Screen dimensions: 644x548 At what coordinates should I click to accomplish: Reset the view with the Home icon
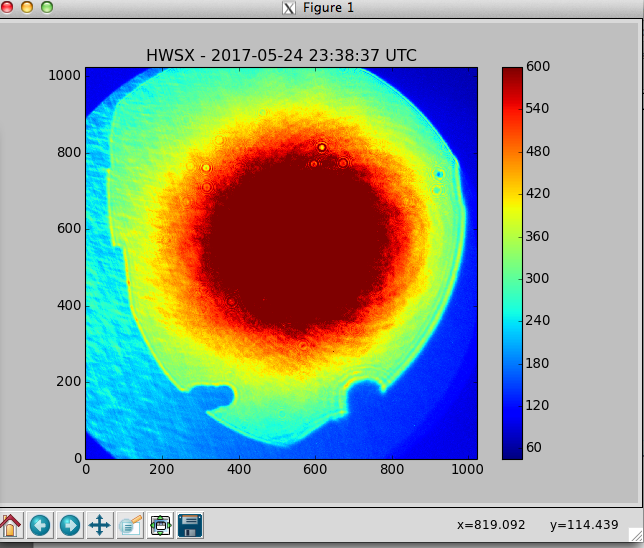tap(10, 525)
